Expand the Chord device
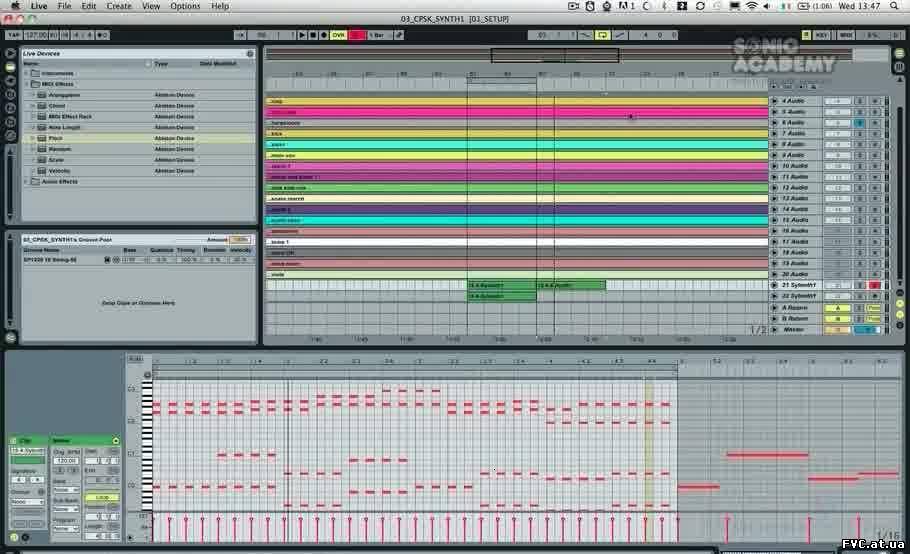The height and width of the screenshot is (554, 910). coord(33,106)
